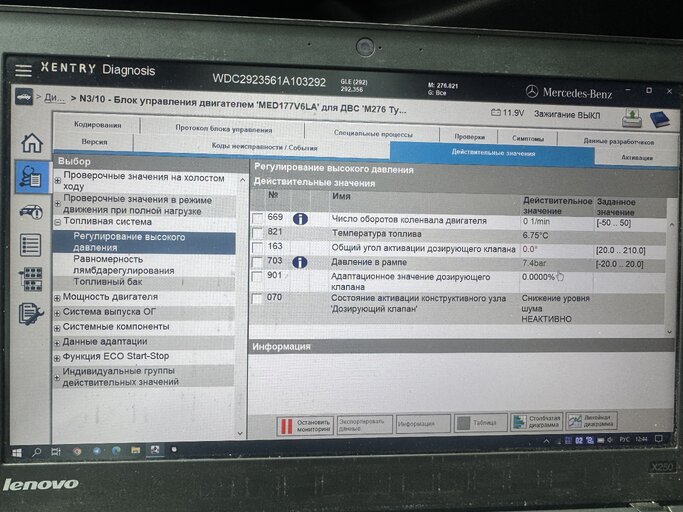
Task: Expand 'Система выпуска ОГ' node
Action: pyautogui.click(x=57, y=313)
